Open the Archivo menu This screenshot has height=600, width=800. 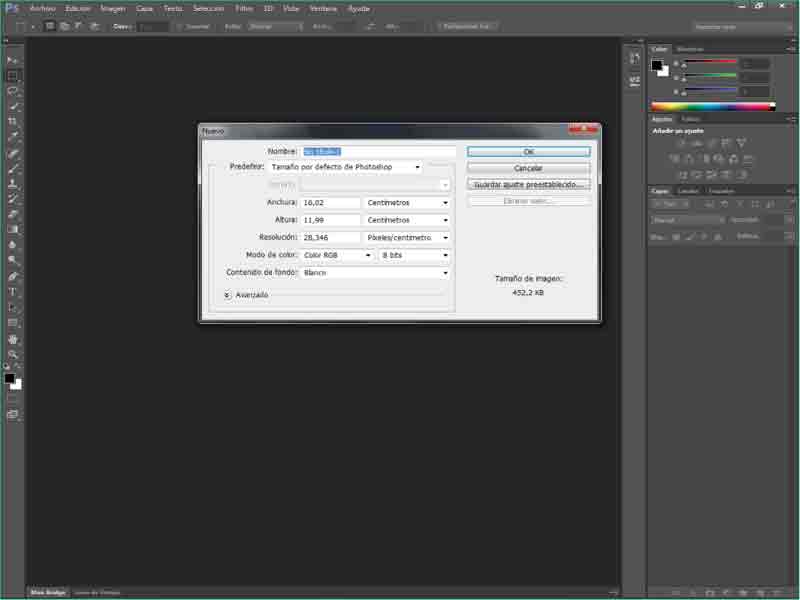(42, 8)
